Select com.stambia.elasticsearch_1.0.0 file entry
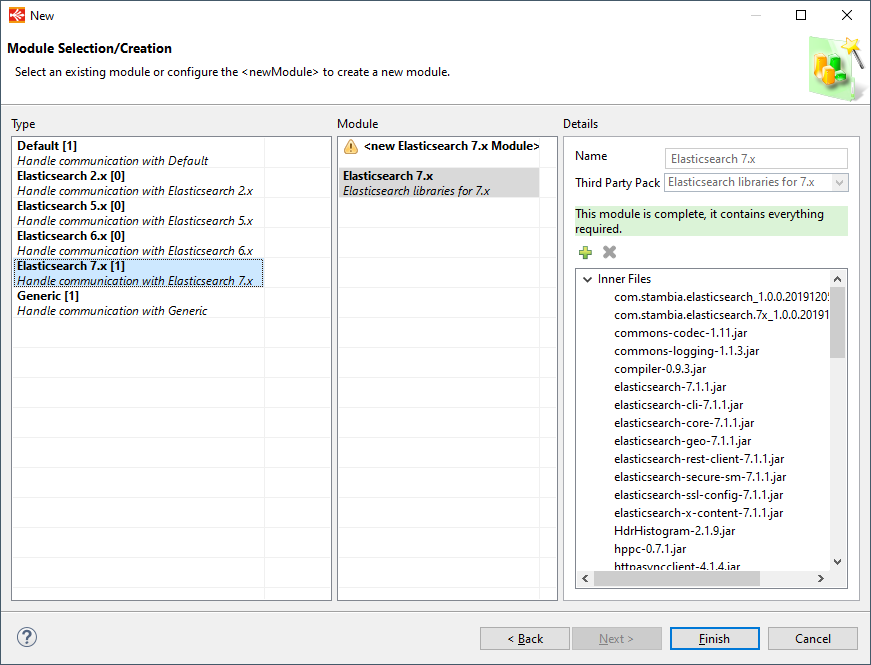Viewport: 871px width, 665px height. tap(722, 297)
